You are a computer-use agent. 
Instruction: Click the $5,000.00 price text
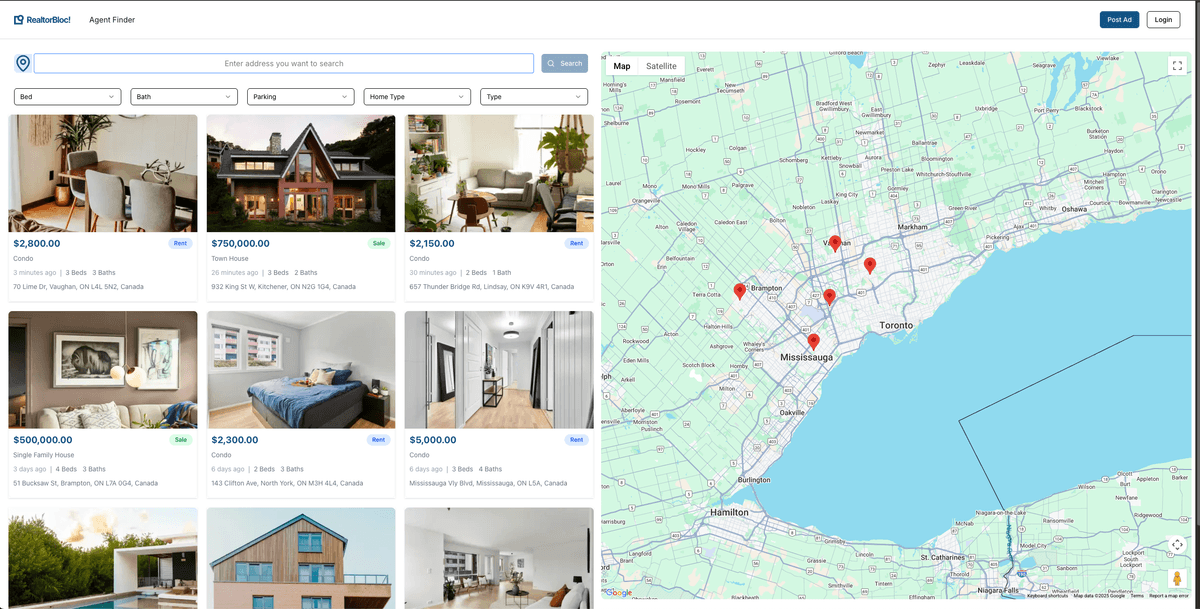[x=432, y=440]
